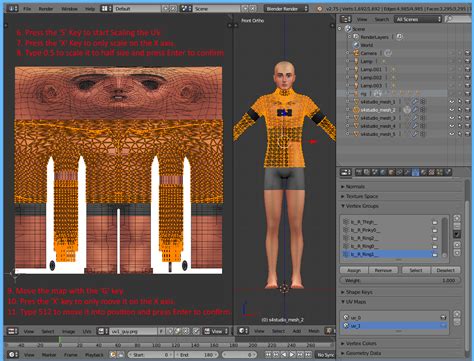Click the Remove button
Screen dimensions: 474x361
[x=383, y=270]
